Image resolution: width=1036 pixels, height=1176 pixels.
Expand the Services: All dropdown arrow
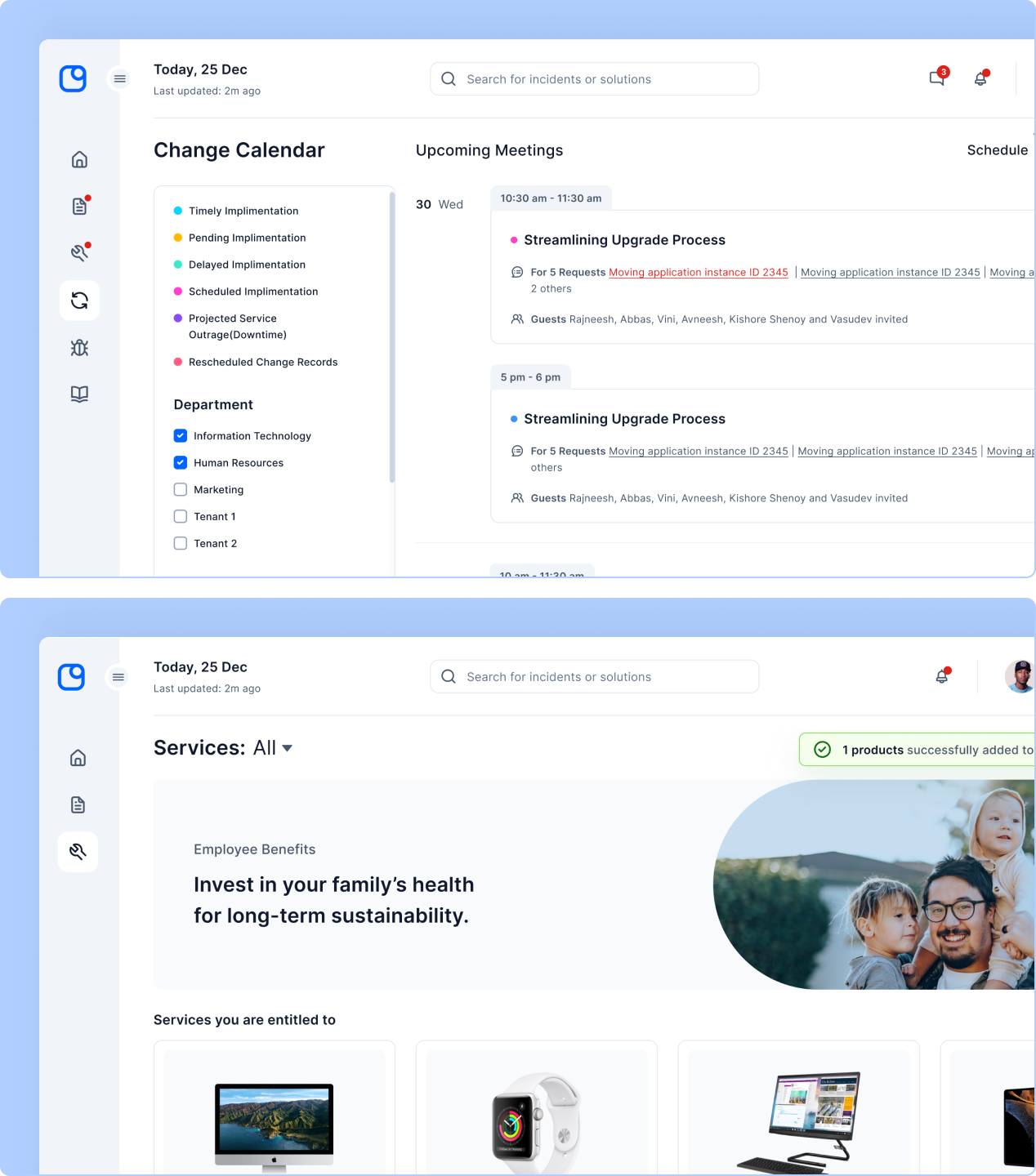pos(287,748)
